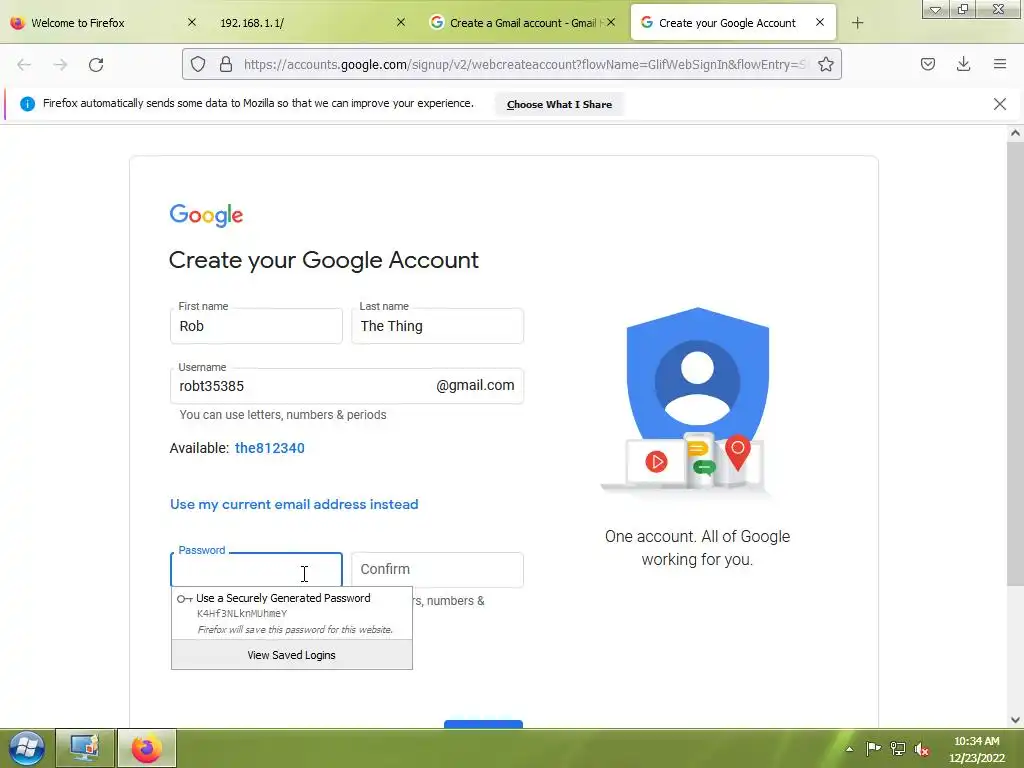The height and width of the screenshot is (768, 1024).
Task: View site security padlock info
Action: tap(226, 64)
